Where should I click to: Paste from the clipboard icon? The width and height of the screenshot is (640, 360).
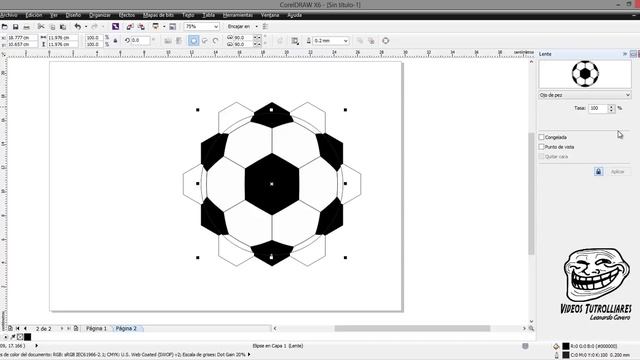click(x=63, y=27)
